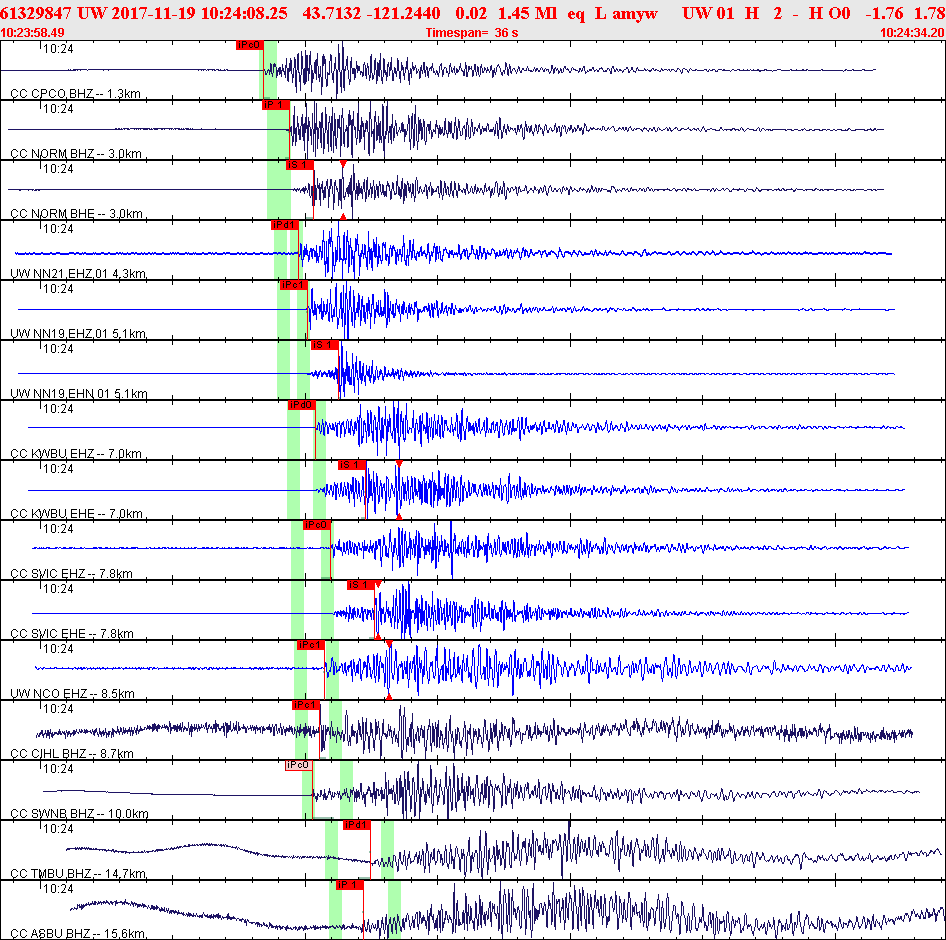The image size is (946, 940).
Task: Click the UW NN19 EHZ 01 channel label
Action: coord(78,334)
